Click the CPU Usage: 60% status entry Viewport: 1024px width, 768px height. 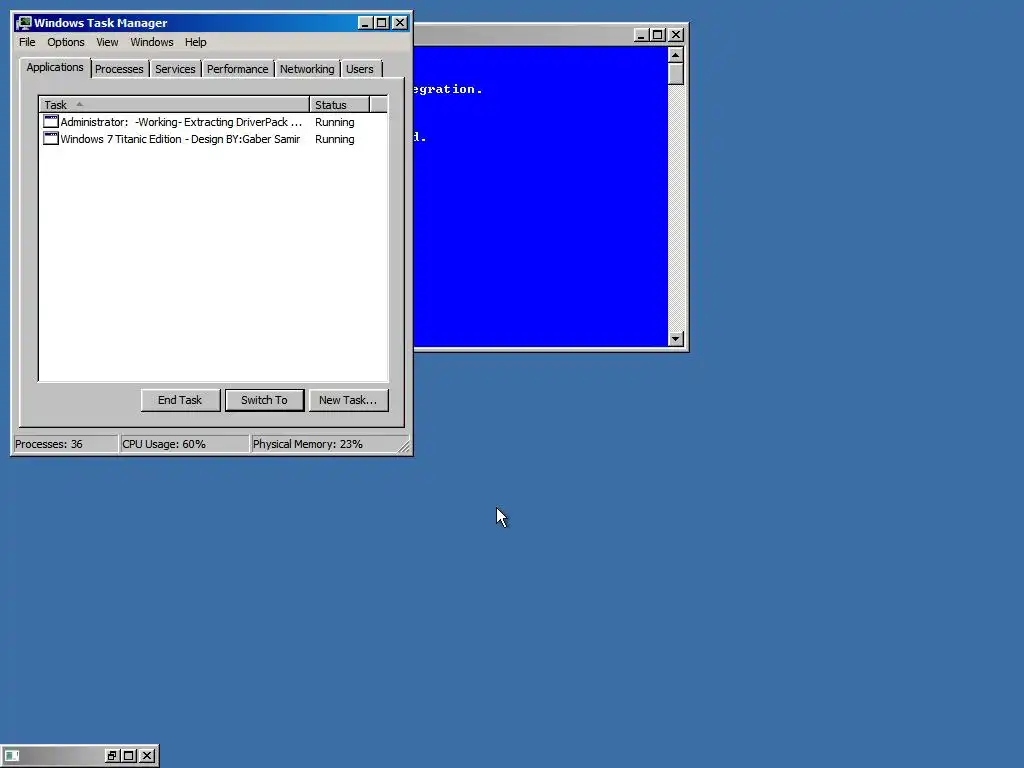pyautogui.click(x=185, y=444)
